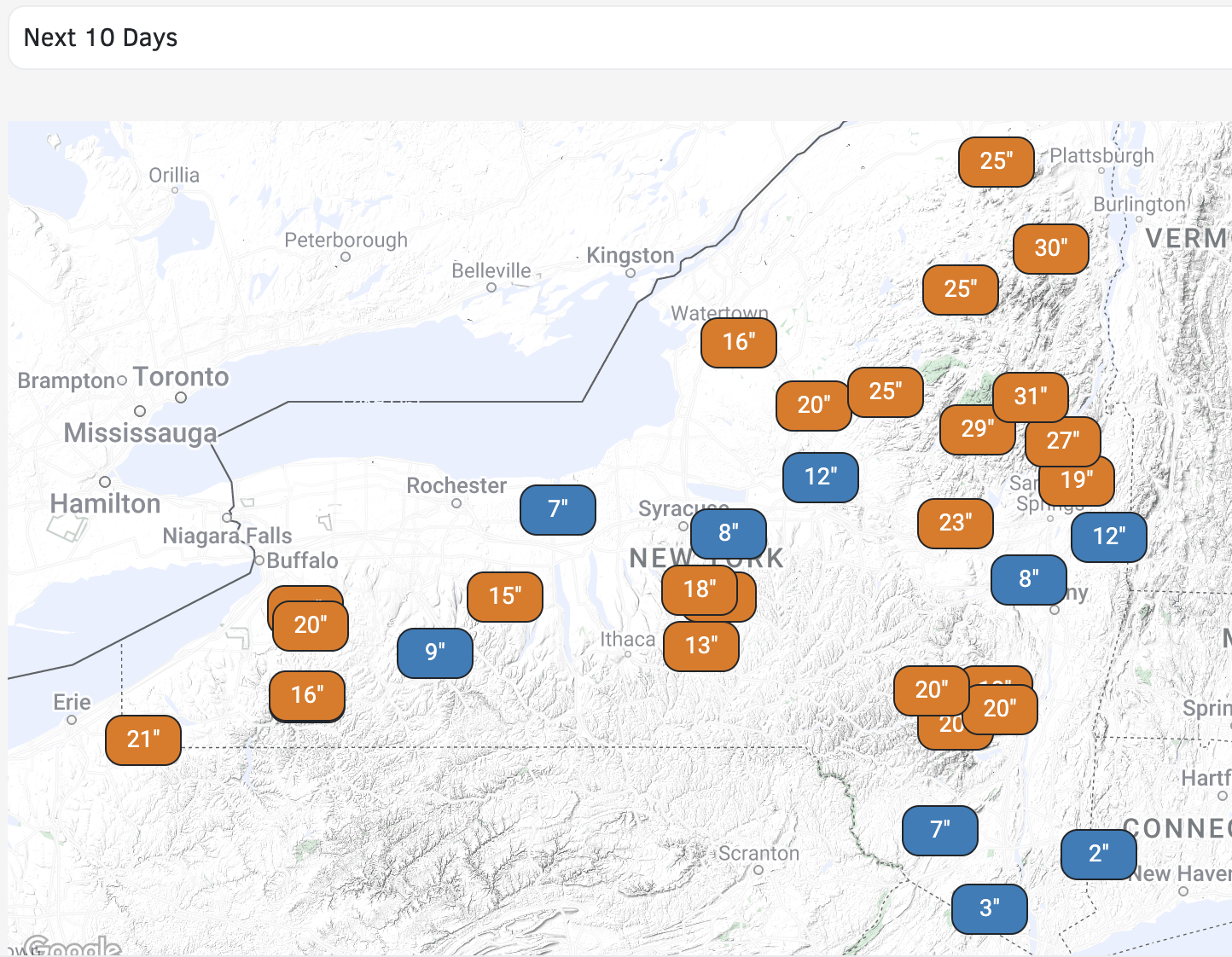Open the 23" orange snowfall marker
1232x957 pixels.
955,523
